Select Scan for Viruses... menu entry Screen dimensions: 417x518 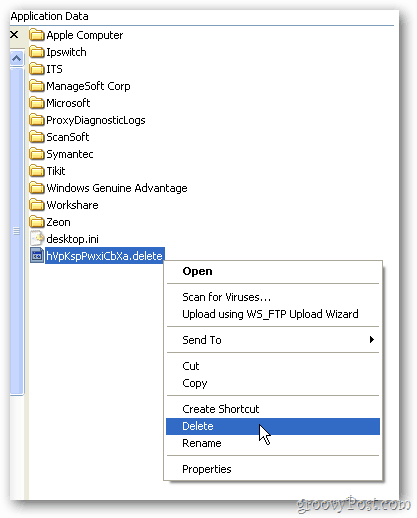point(273,297)
